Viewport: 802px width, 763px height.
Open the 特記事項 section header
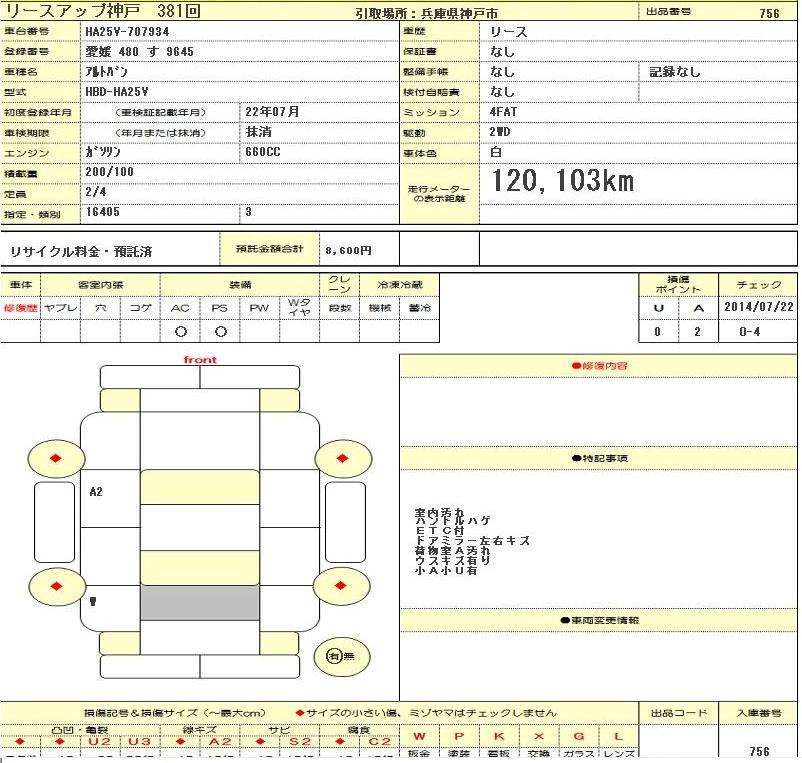(x=599, y=458)
